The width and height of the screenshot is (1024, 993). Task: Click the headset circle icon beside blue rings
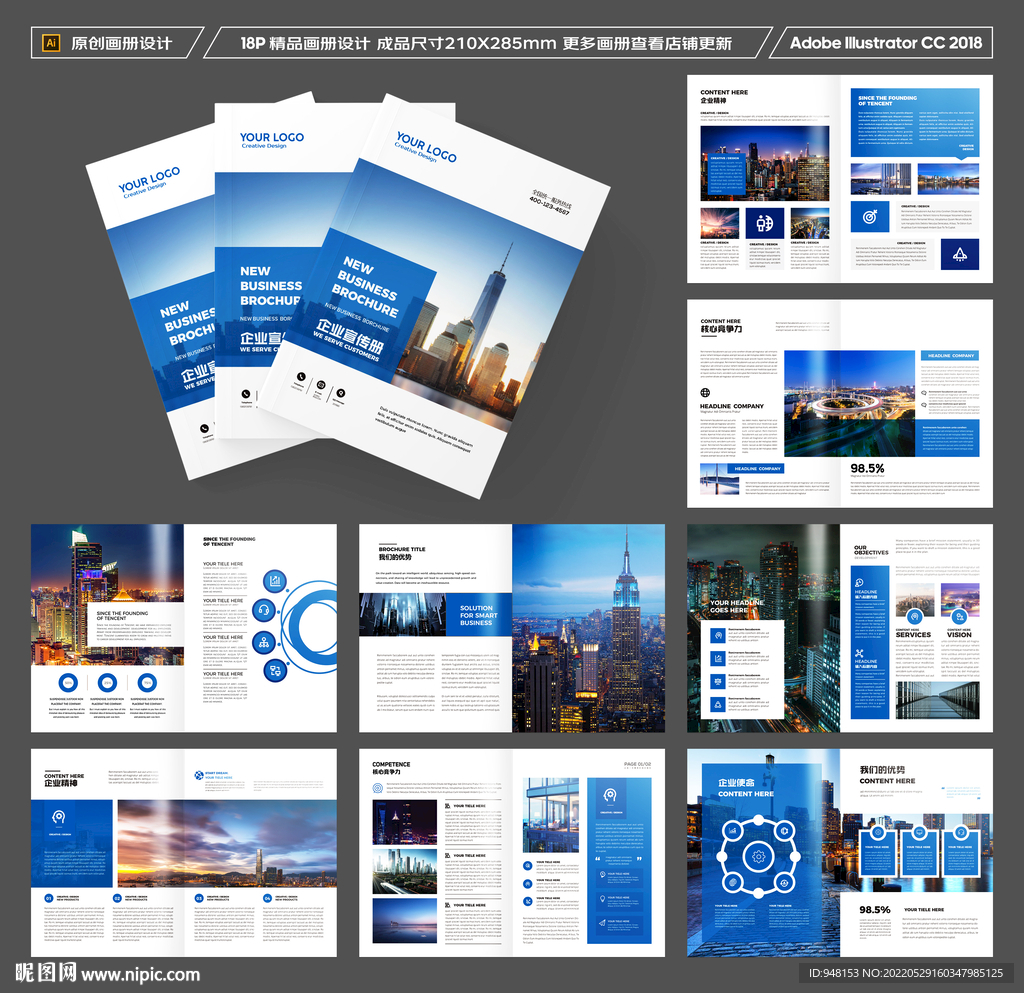pyautogui.click(x=263, y=610)
